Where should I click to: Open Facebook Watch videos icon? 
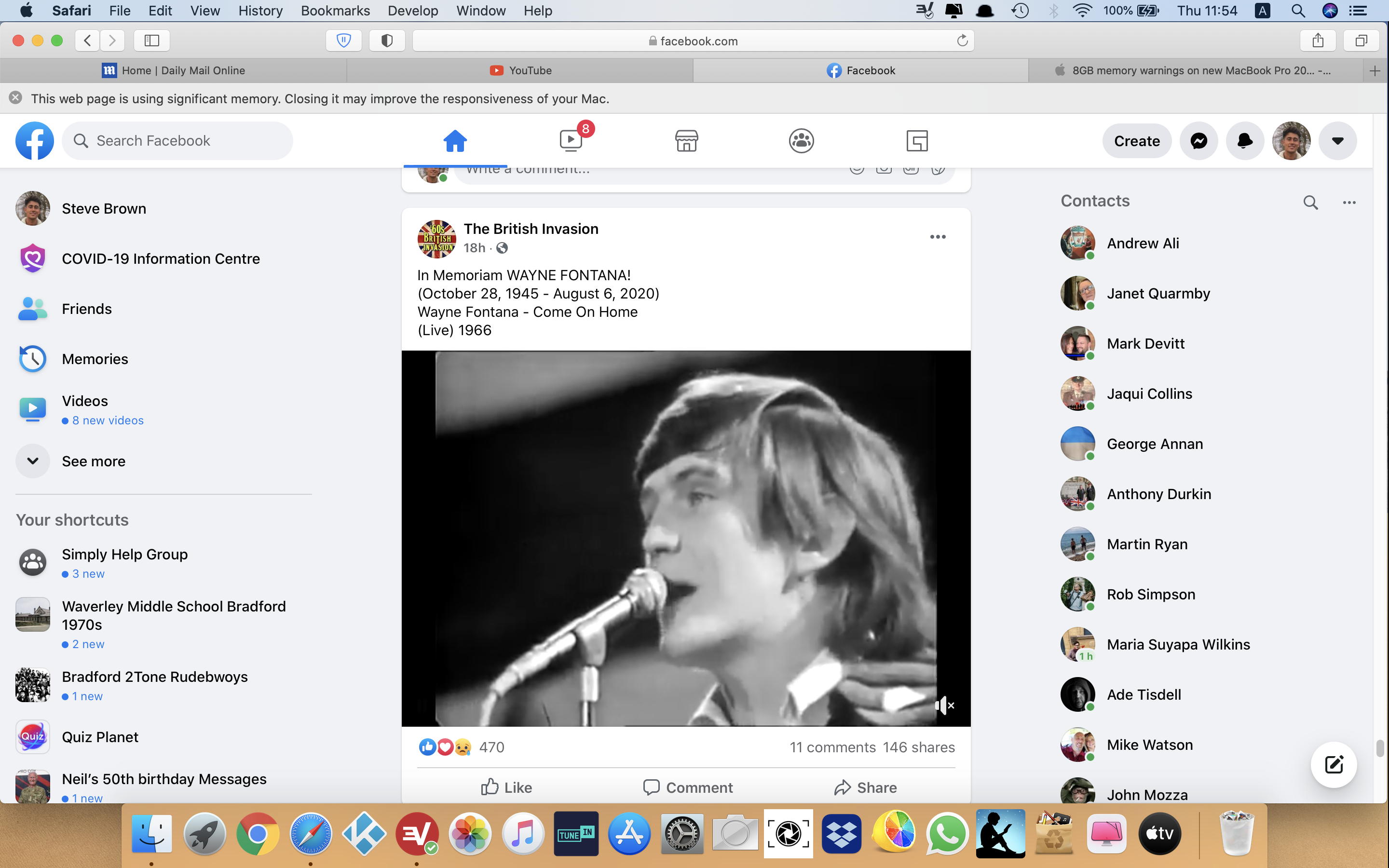(571, 141)
